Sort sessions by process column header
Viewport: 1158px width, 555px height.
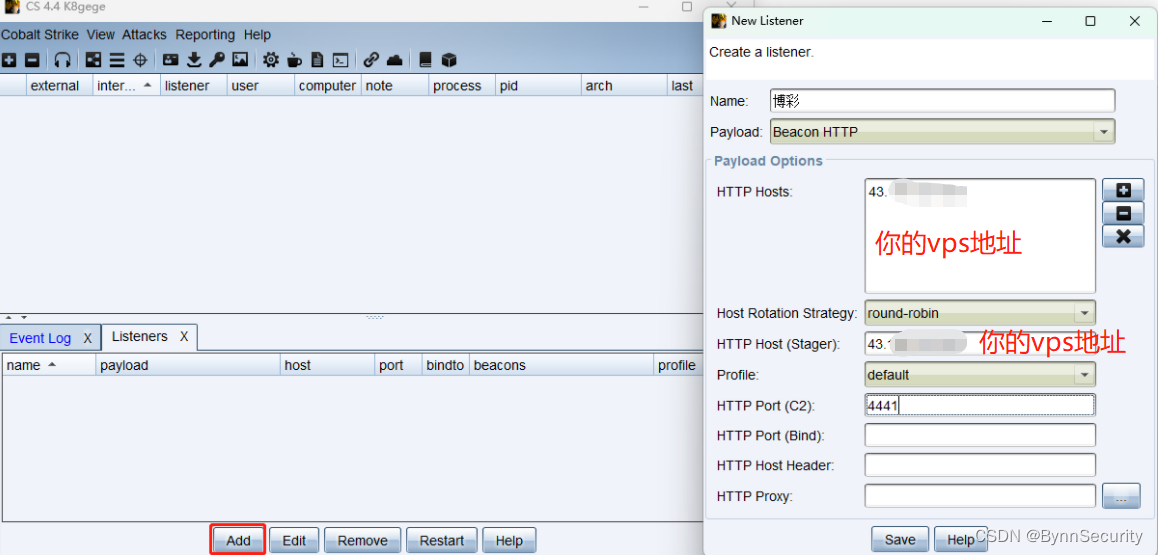click(x=462, y=86)
